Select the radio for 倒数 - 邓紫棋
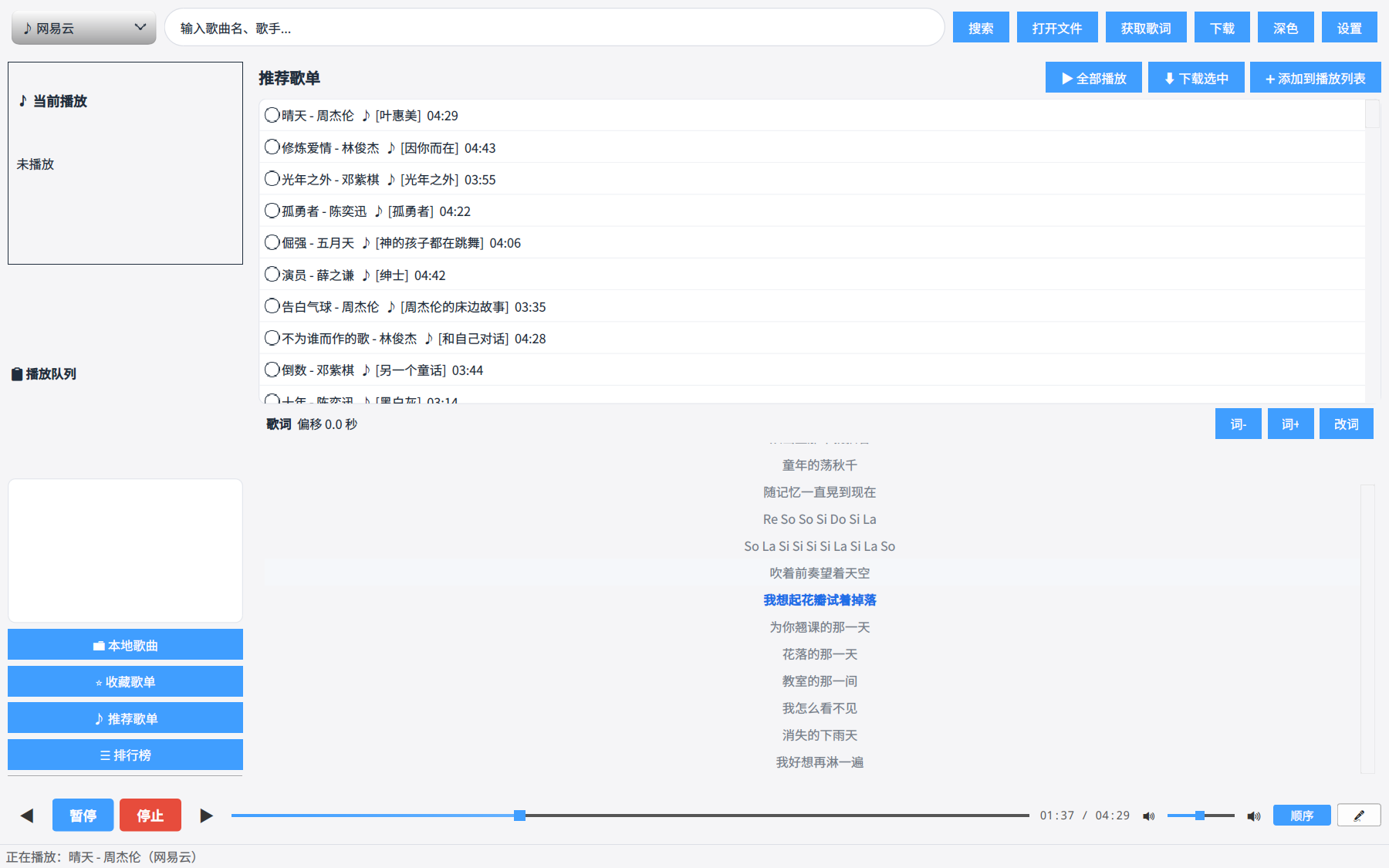Screen dimensions: 1389x868 pyautogui.click(x=272, y=370)
